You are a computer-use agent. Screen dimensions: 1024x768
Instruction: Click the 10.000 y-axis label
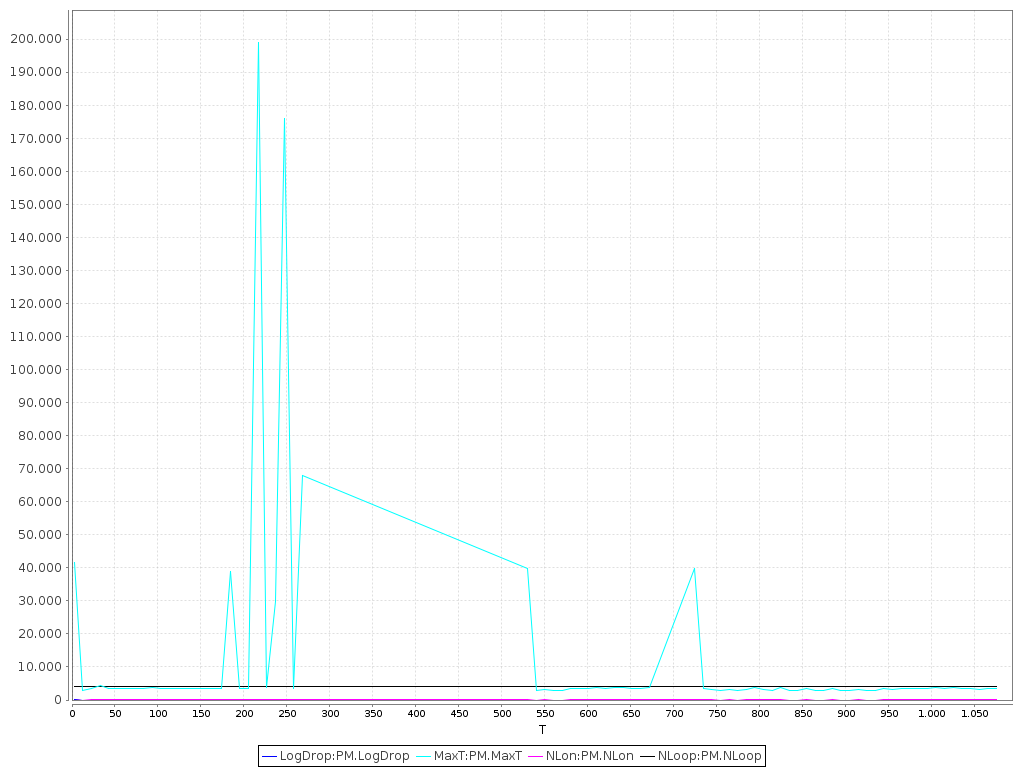coord(39,667)
